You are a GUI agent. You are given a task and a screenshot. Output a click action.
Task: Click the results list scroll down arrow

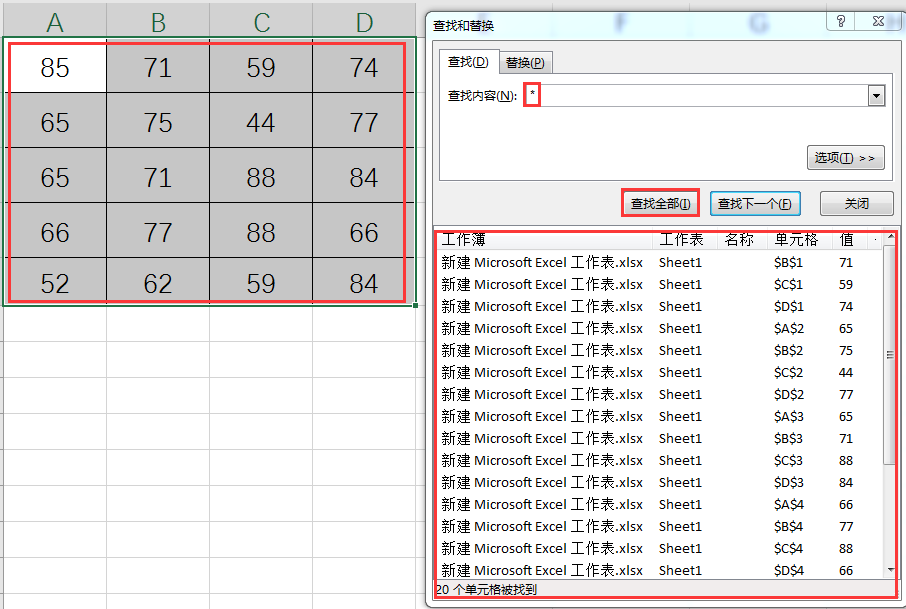(890, 570)
